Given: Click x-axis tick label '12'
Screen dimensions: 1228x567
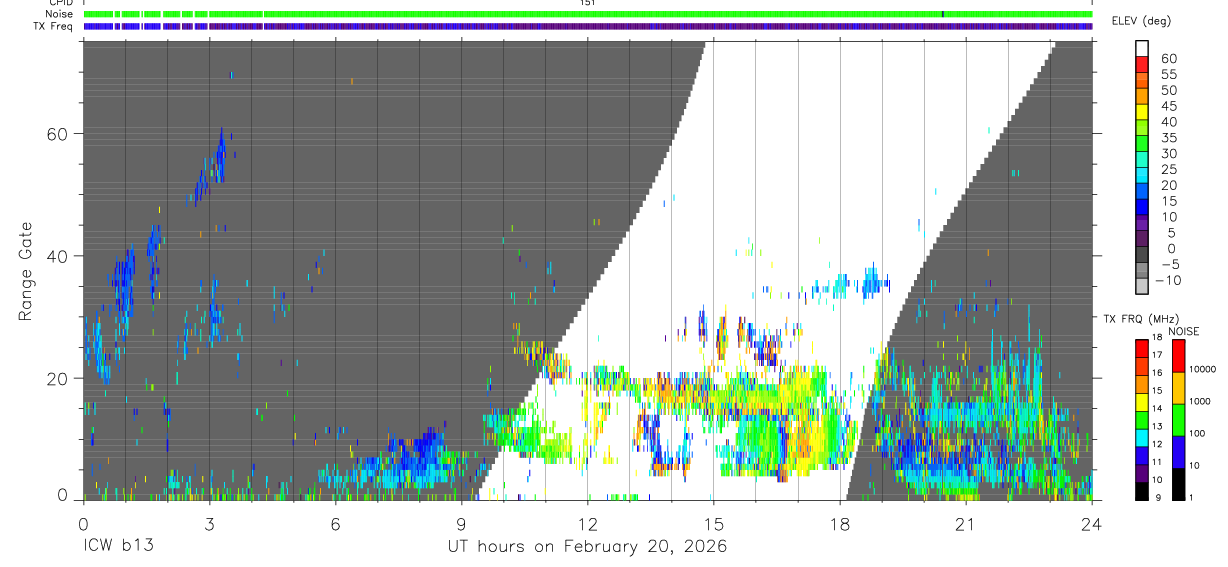Looking at the screenshot, I should (x=587, y=523).
